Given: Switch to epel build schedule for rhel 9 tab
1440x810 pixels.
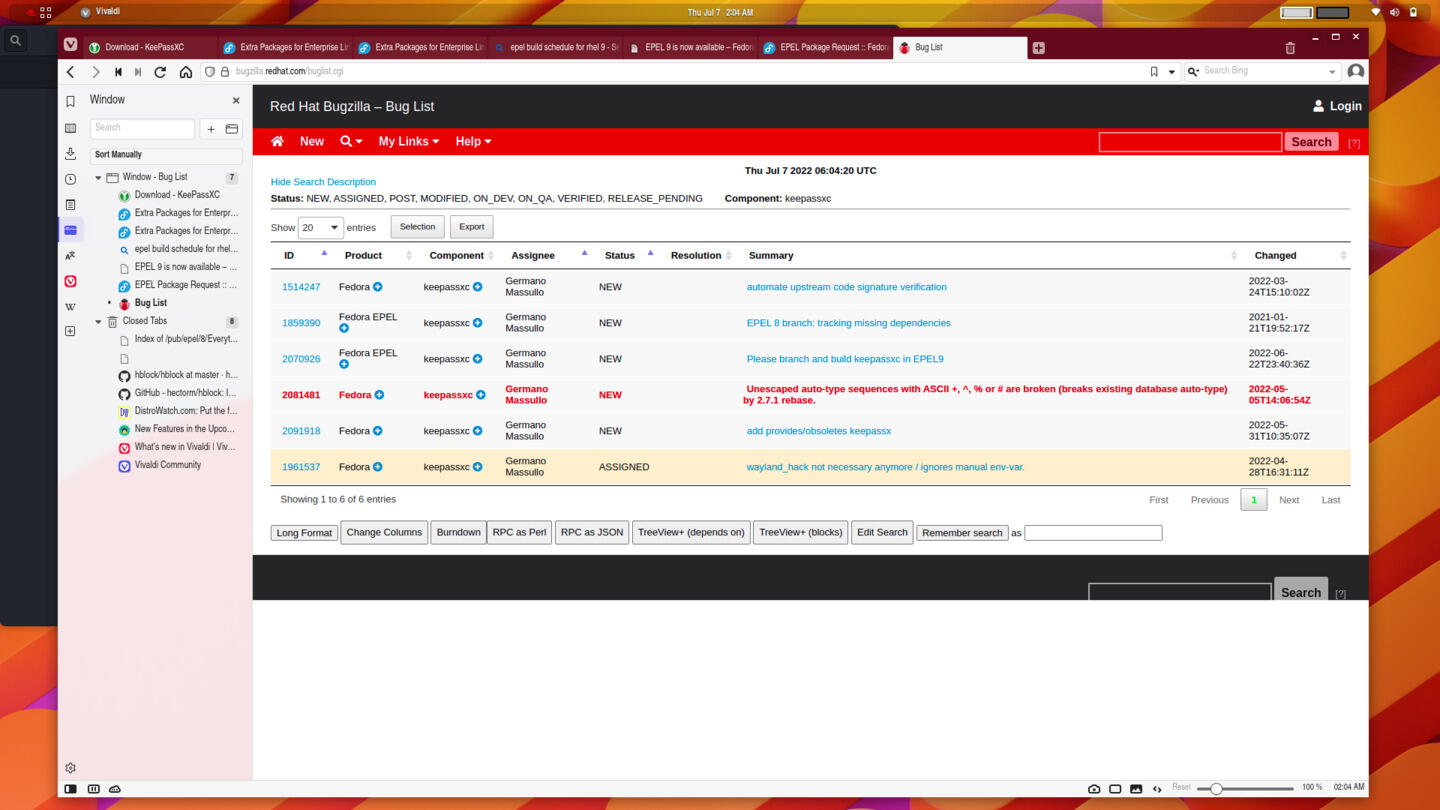Looking at the screenshot, I should coord(556,47).
